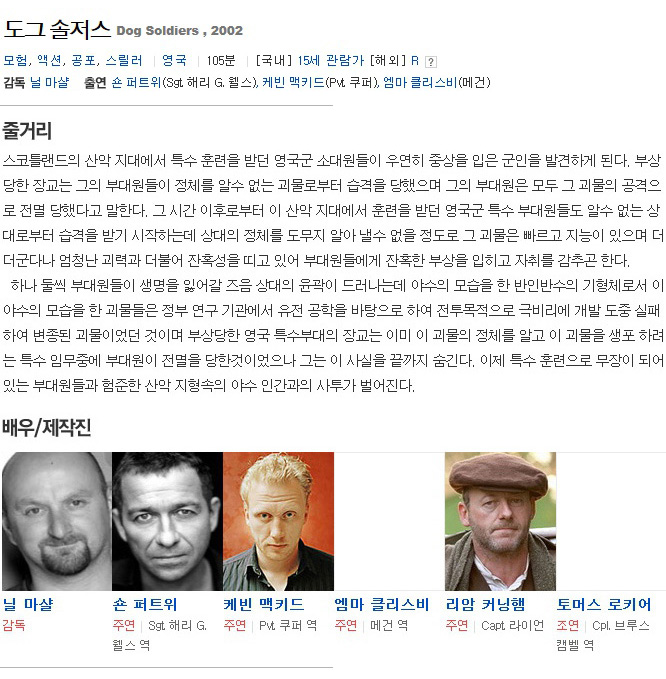Open the 액션 genre link
Screen dimensions: 666x679
click(x=49, y=60)
